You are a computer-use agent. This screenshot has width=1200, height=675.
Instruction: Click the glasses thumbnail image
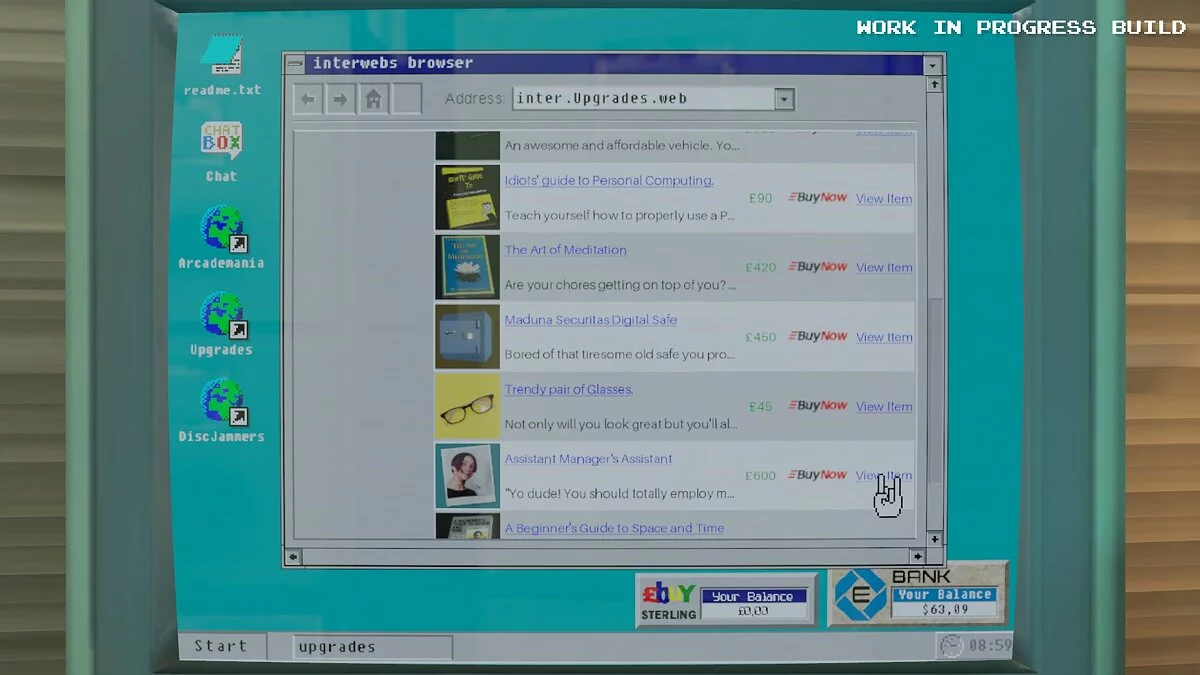pyautogui.click(x=467, y=406)
